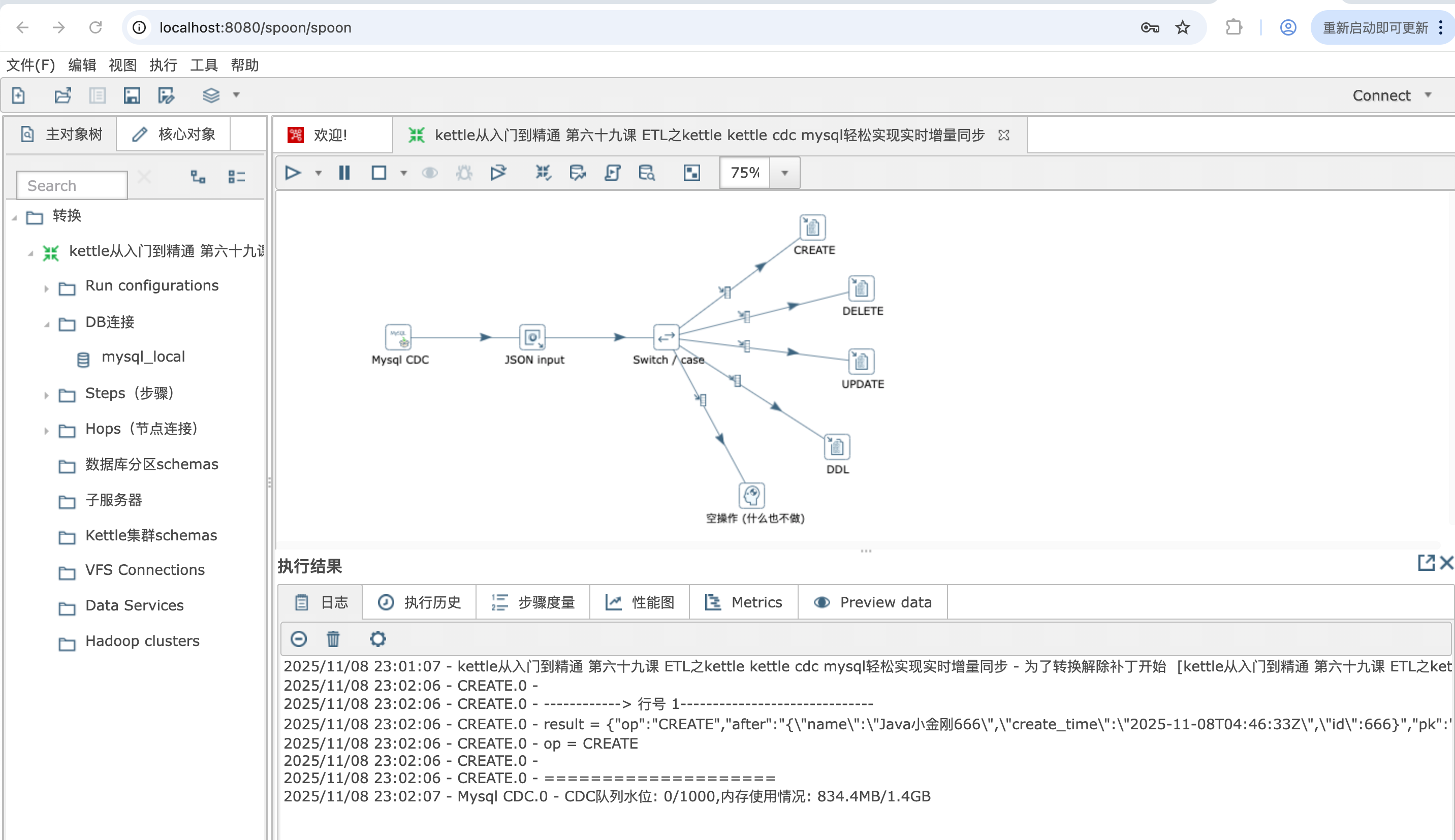This screenshot has width=1455, height=840.
Task: Toggle the preview eye icon in toolbar
Action: 430,173
